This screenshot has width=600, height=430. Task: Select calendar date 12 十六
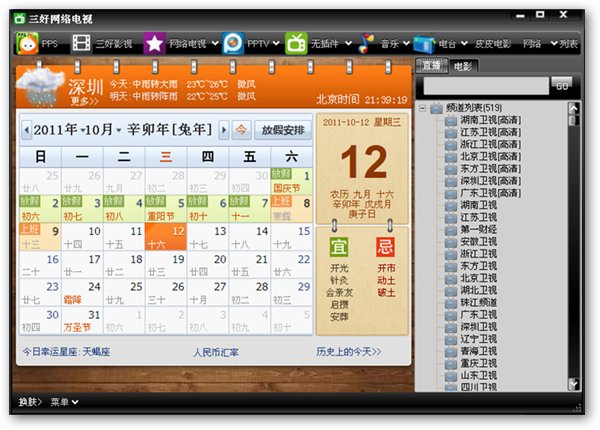(x=166, y=237)
